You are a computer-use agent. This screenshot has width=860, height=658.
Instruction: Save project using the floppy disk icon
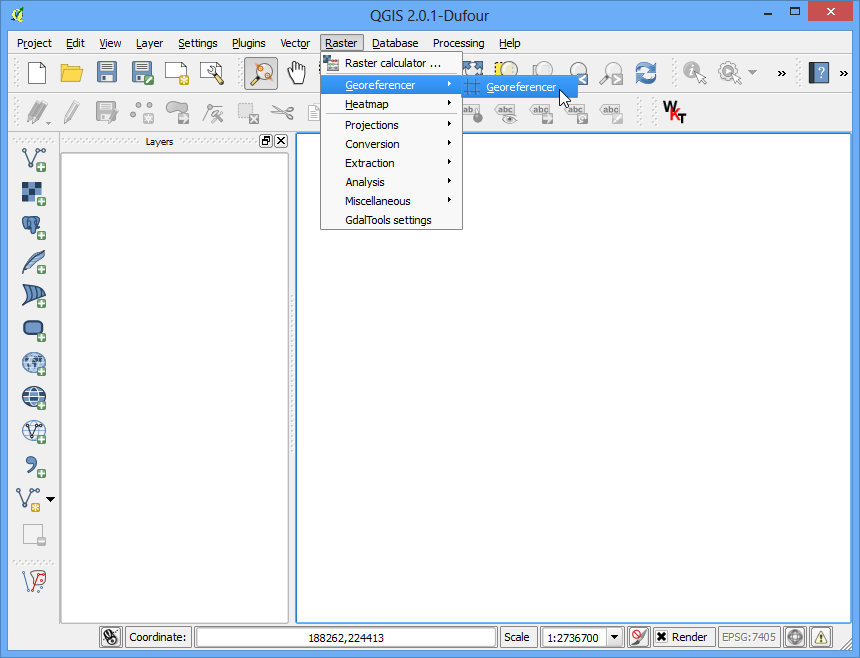(107, 73)
